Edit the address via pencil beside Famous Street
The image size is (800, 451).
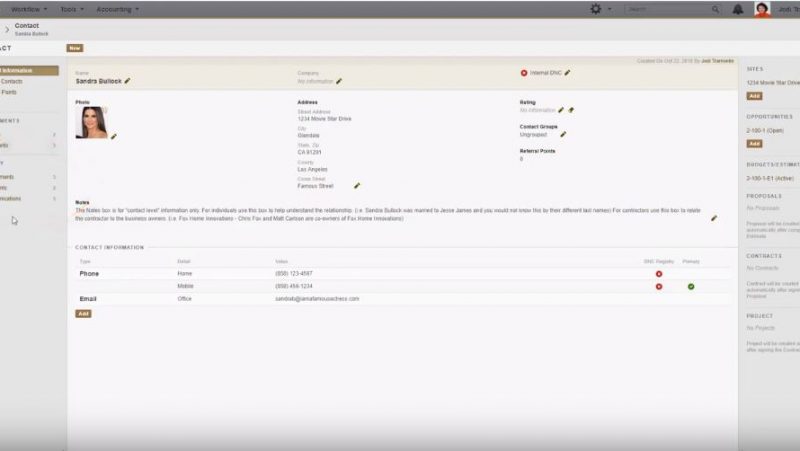[357, 185]
